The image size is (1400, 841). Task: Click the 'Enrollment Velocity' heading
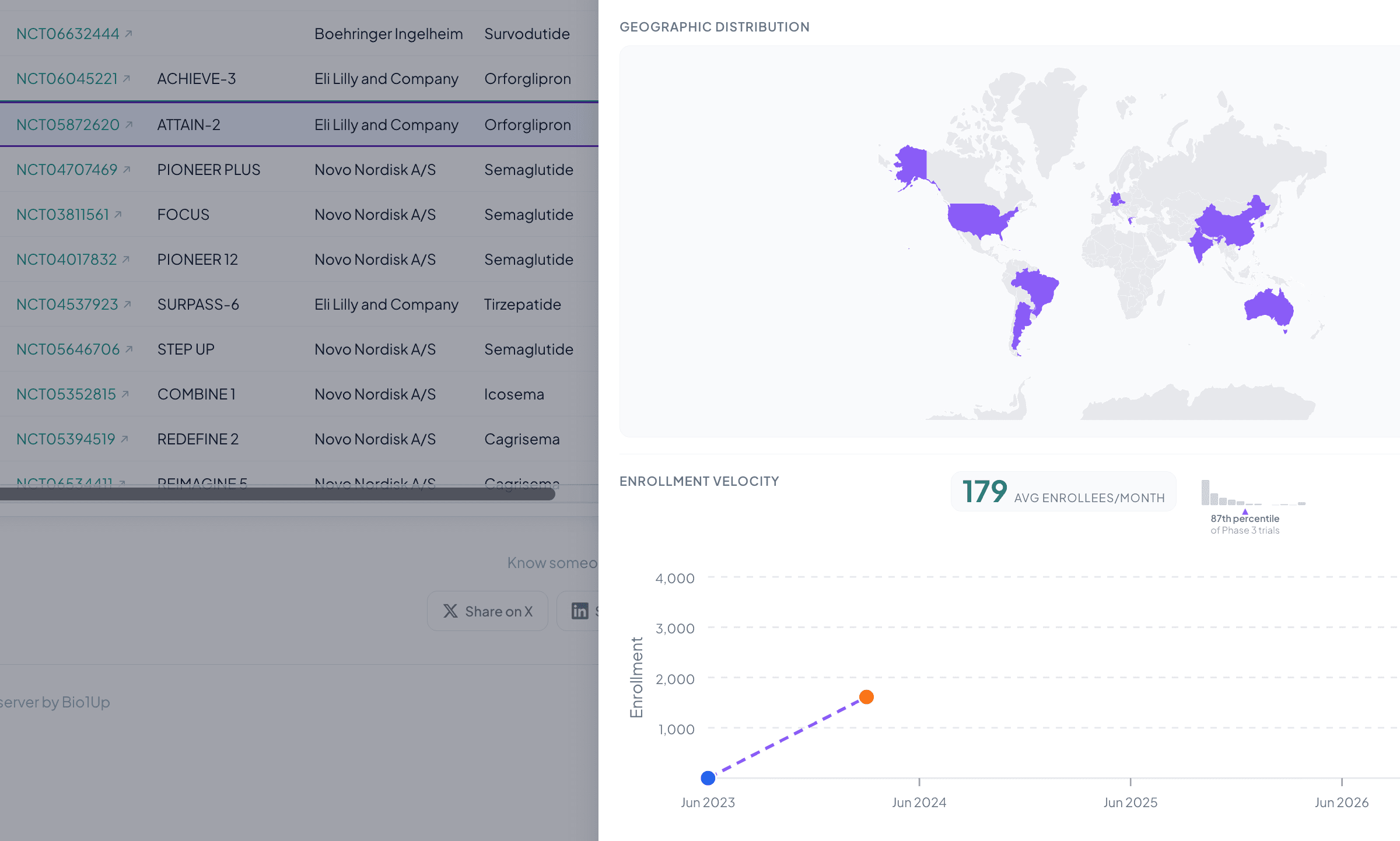pos(699,481)
